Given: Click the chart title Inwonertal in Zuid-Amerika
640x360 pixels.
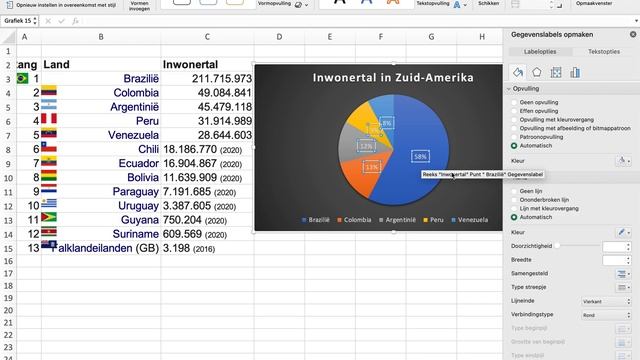Looking at the screenshot, I should [393, 78].
